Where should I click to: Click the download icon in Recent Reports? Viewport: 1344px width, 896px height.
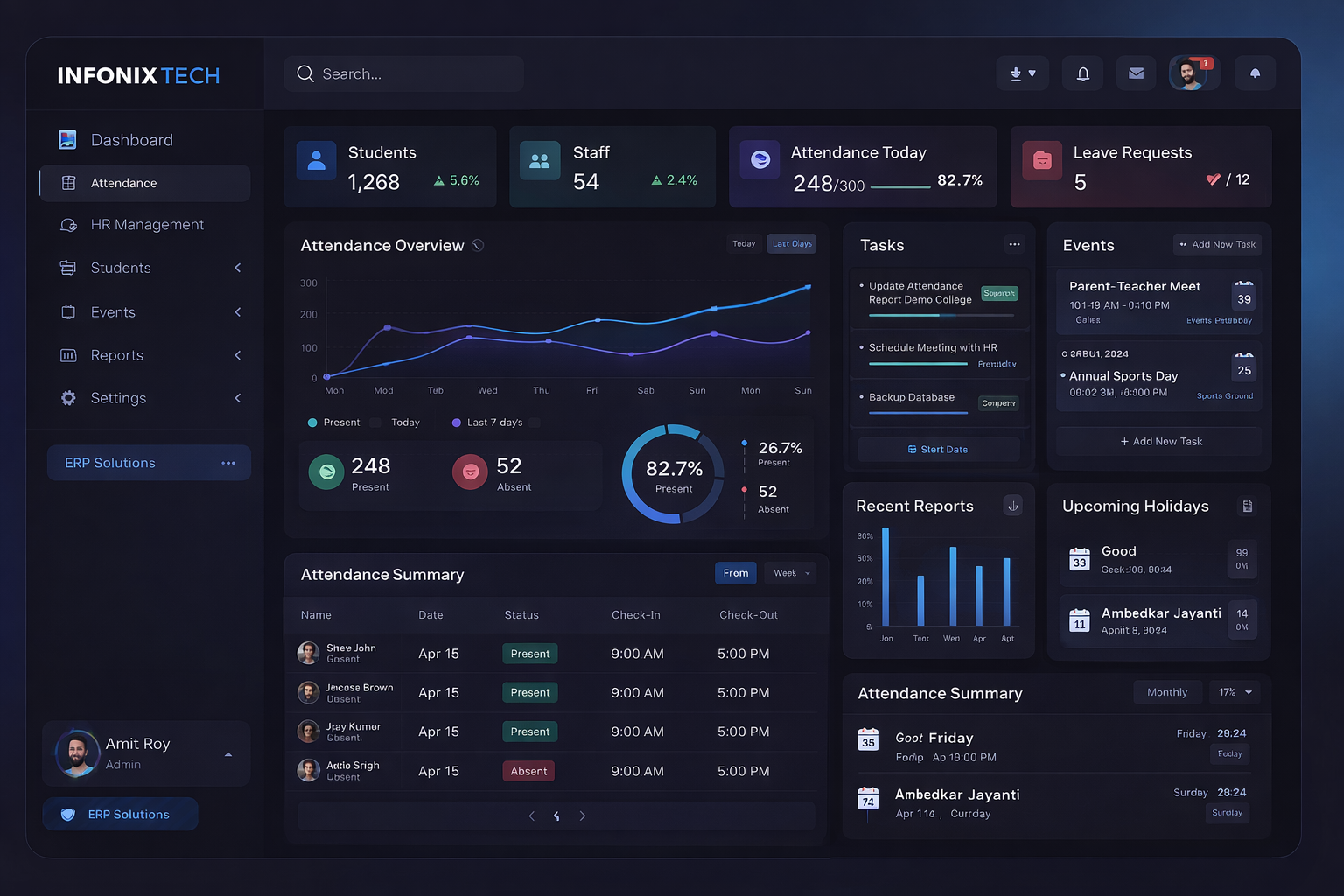tap(1013, 506)
